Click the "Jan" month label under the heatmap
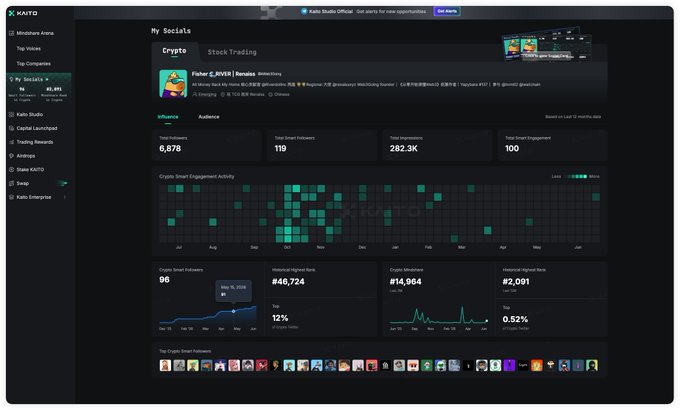 (x=395, y=247)
